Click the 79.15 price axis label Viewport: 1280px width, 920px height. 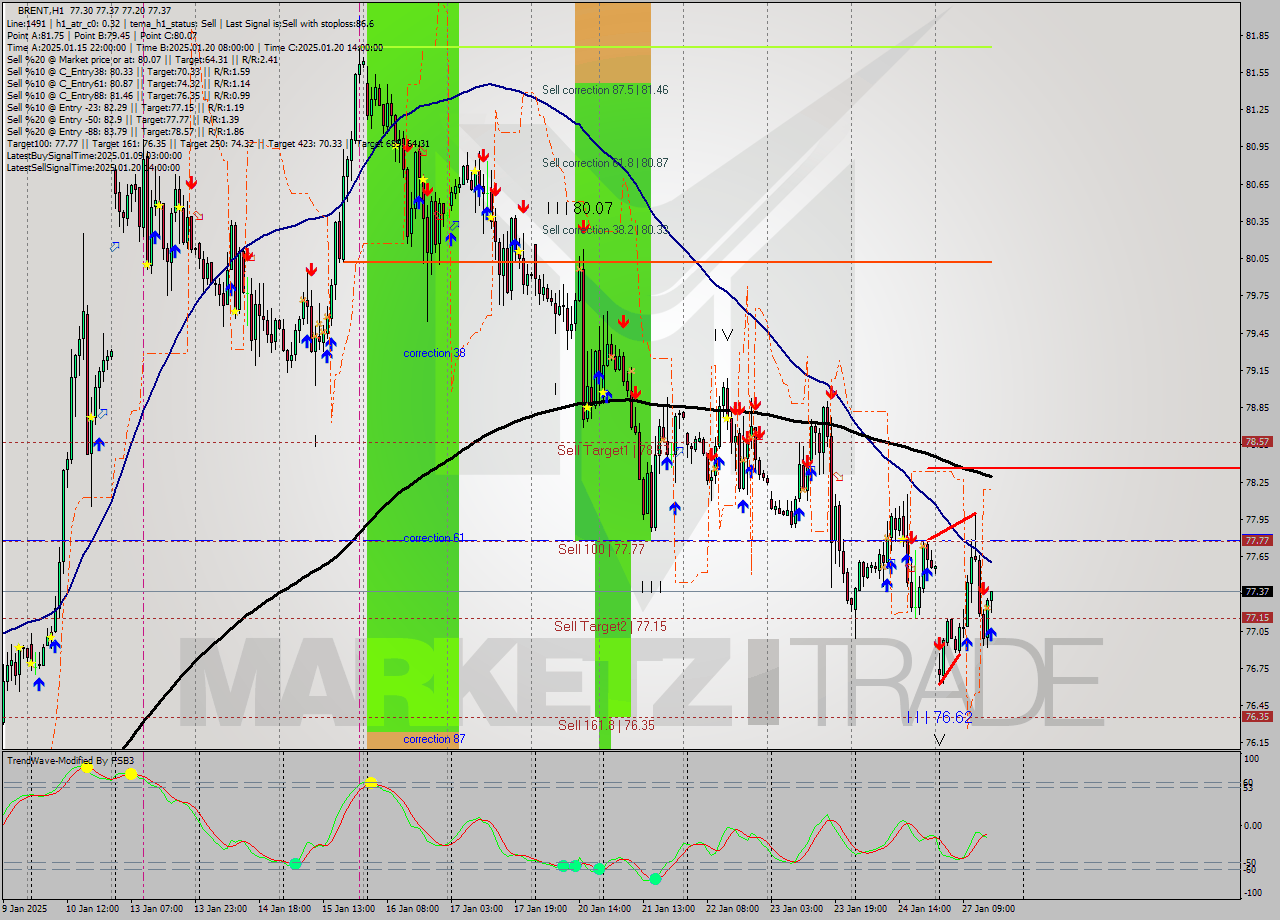[x=1257, y=371]
